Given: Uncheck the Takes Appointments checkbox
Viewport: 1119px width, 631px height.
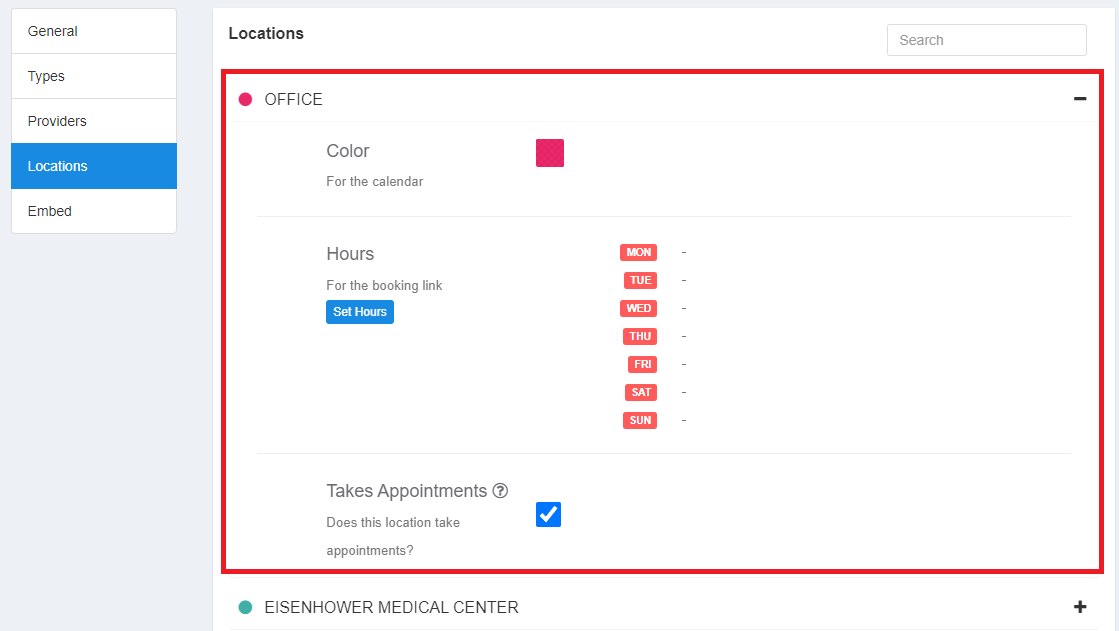Looking at the screenshot, I should coord(548,515).
